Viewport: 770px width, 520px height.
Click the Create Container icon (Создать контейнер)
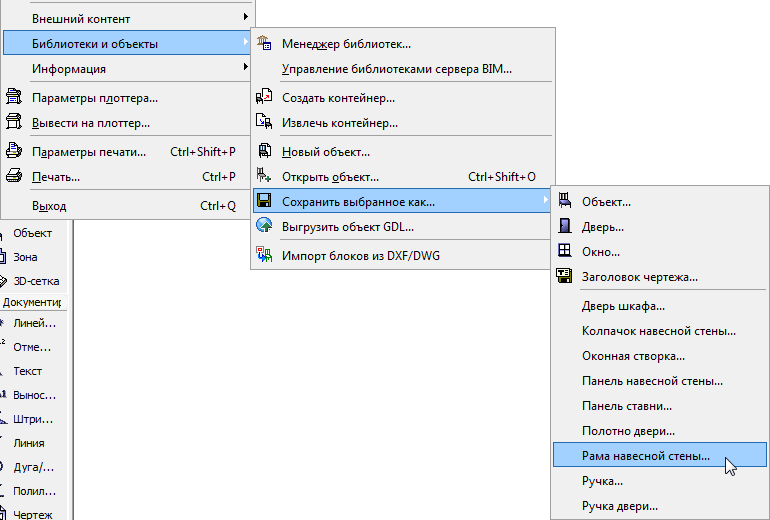click(x=264, y=97)
